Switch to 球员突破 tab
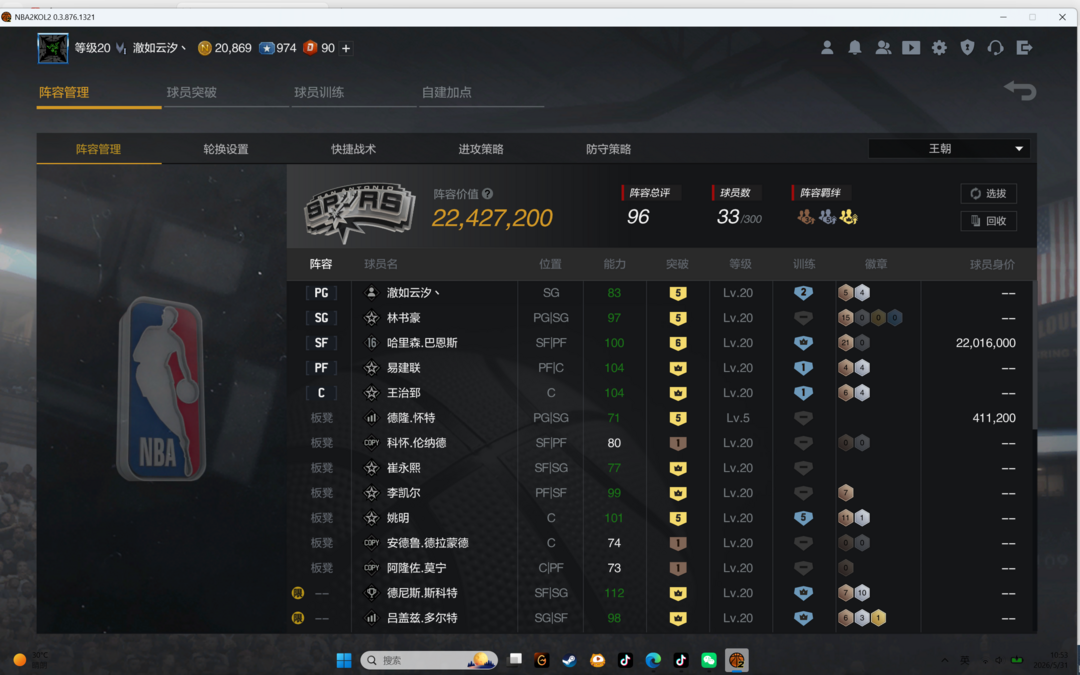The height and width of the screenshot is (675, 1080). (x=191, y=92)
